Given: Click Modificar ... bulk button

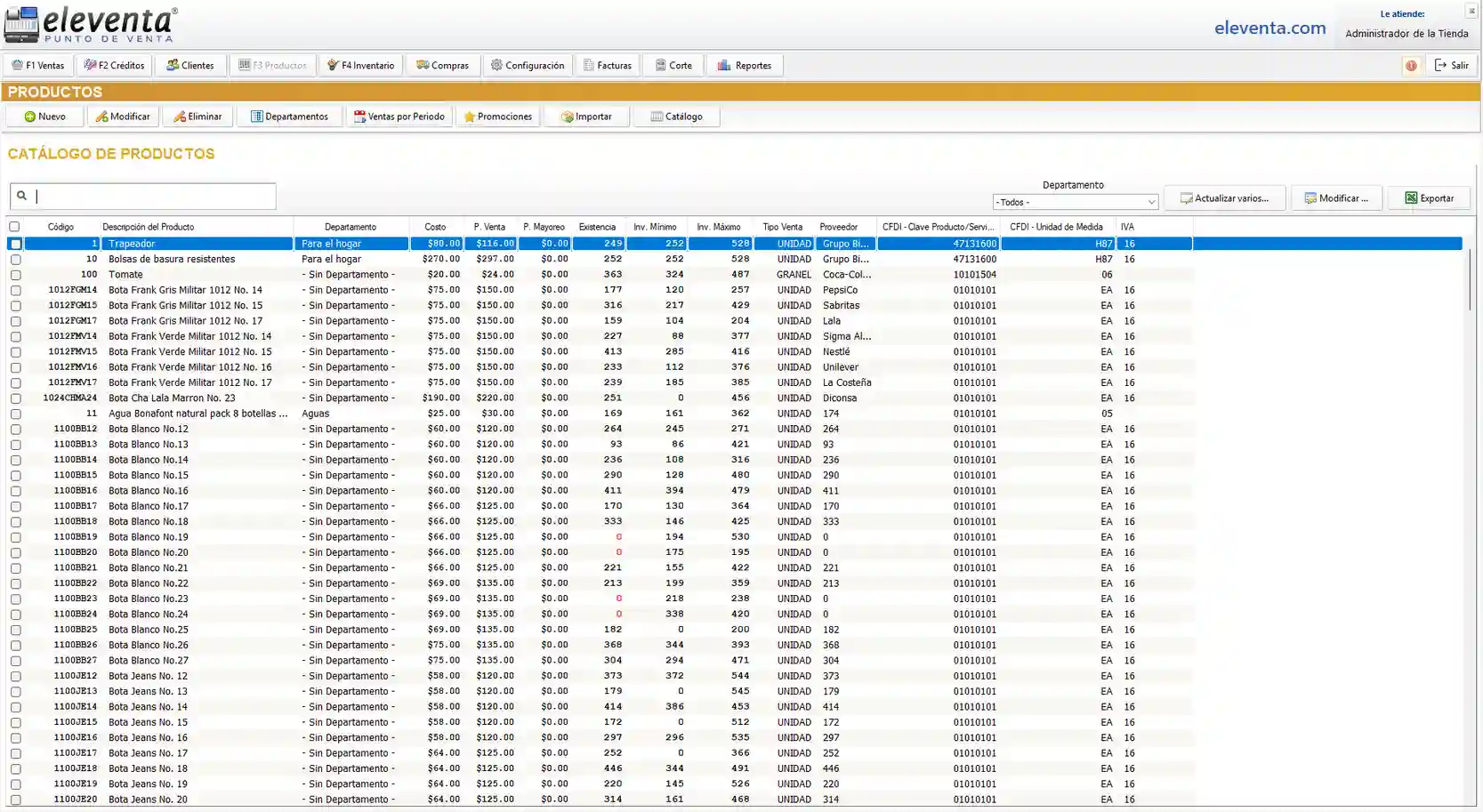Looking at the screenshot, I should [1336, 198].
